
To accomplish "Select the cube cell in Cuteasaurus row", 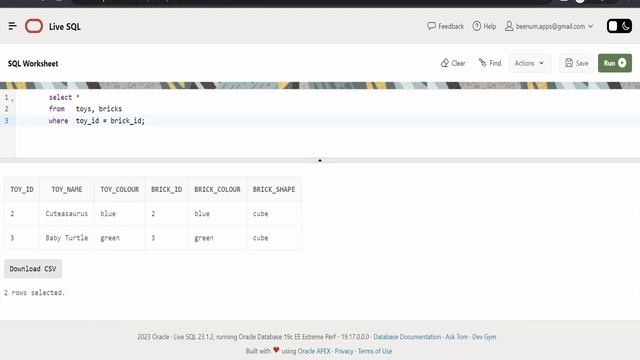I will pyautogui.click(x=274, y=213).
